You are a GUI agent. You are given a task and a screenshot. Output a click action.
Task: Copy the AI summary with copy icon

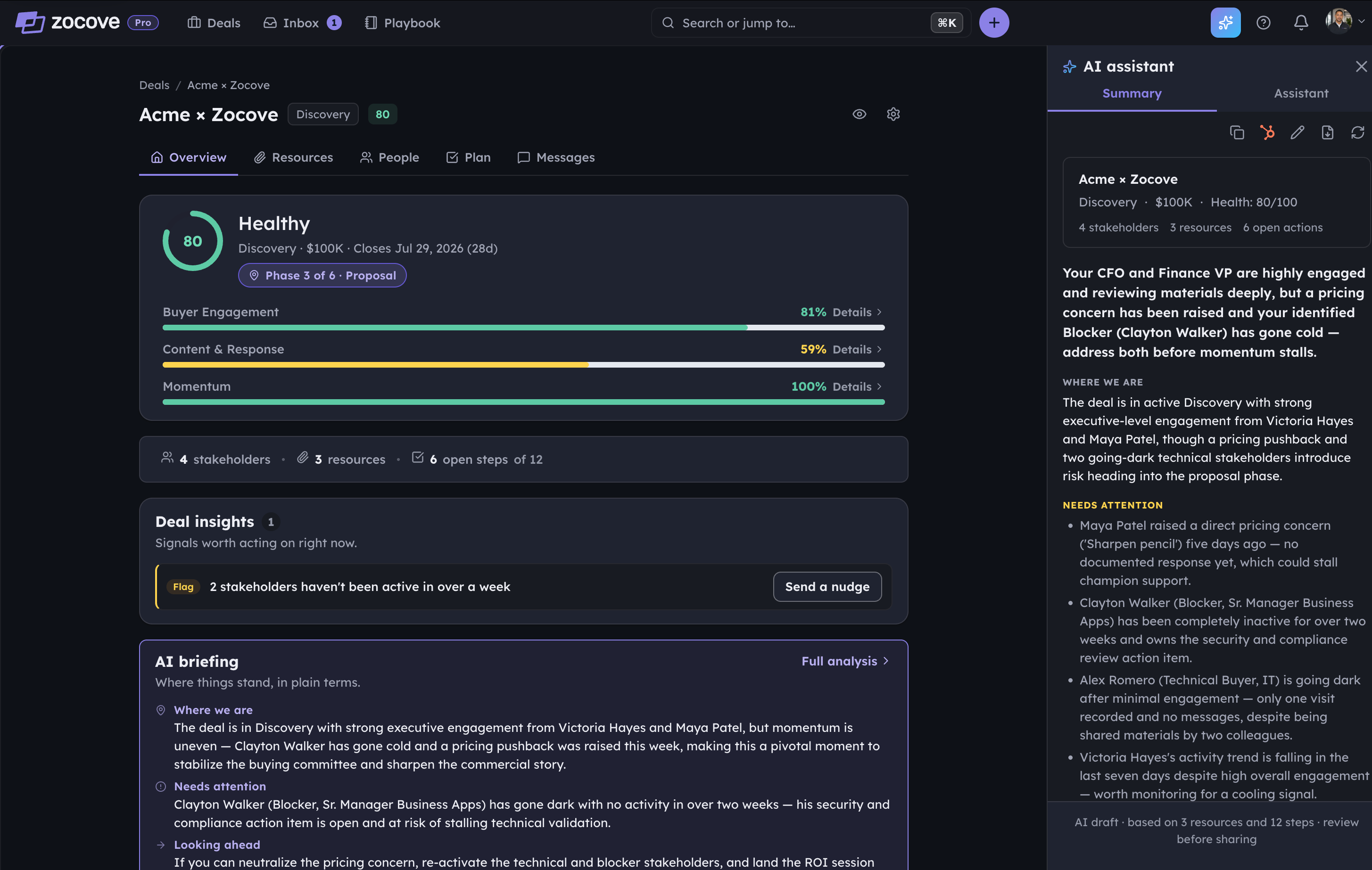(1237, 132)
